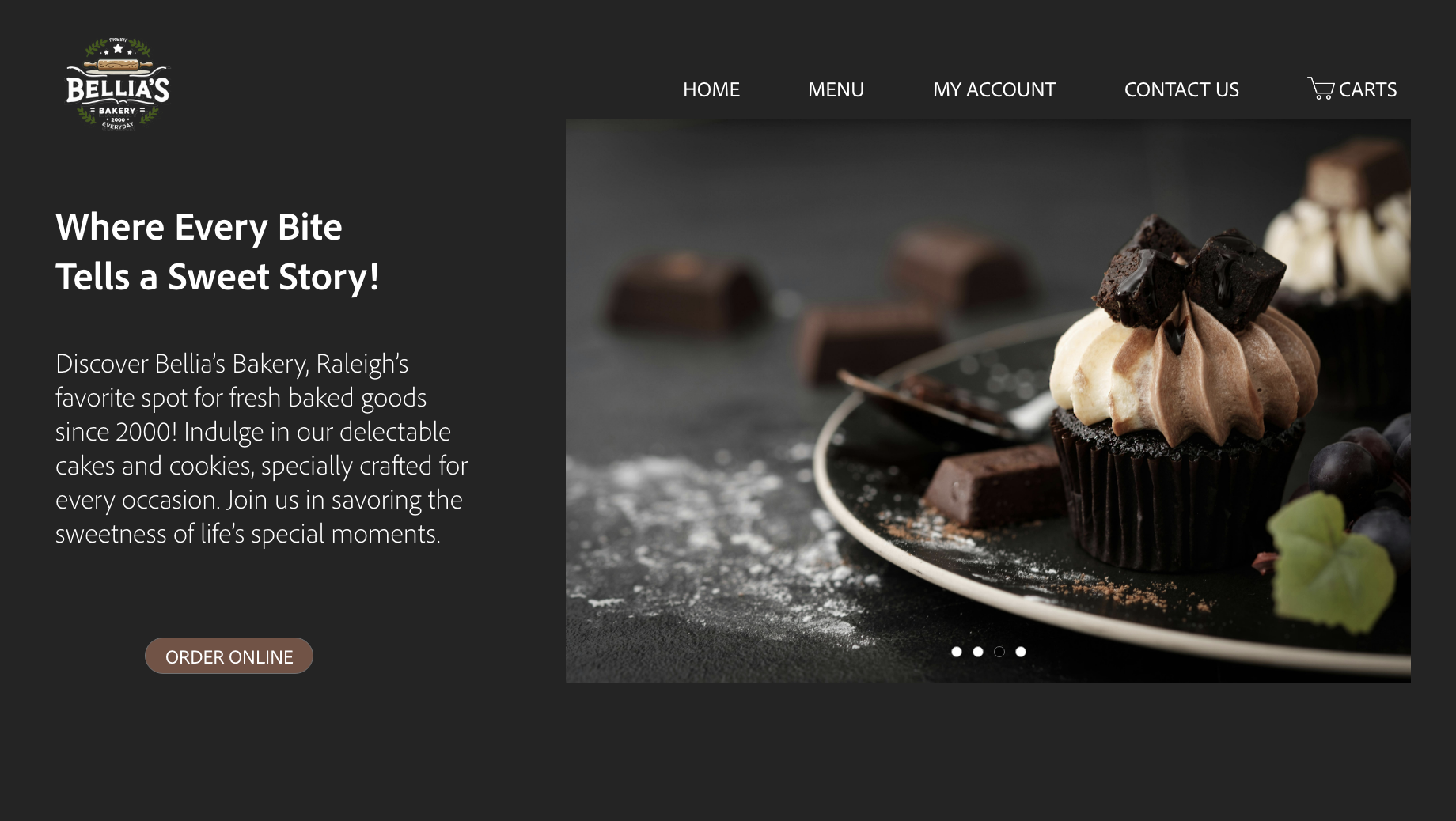Click the Bellia's Bakery logo
Screen dimensions: 1456x821
tap(117, 84)
